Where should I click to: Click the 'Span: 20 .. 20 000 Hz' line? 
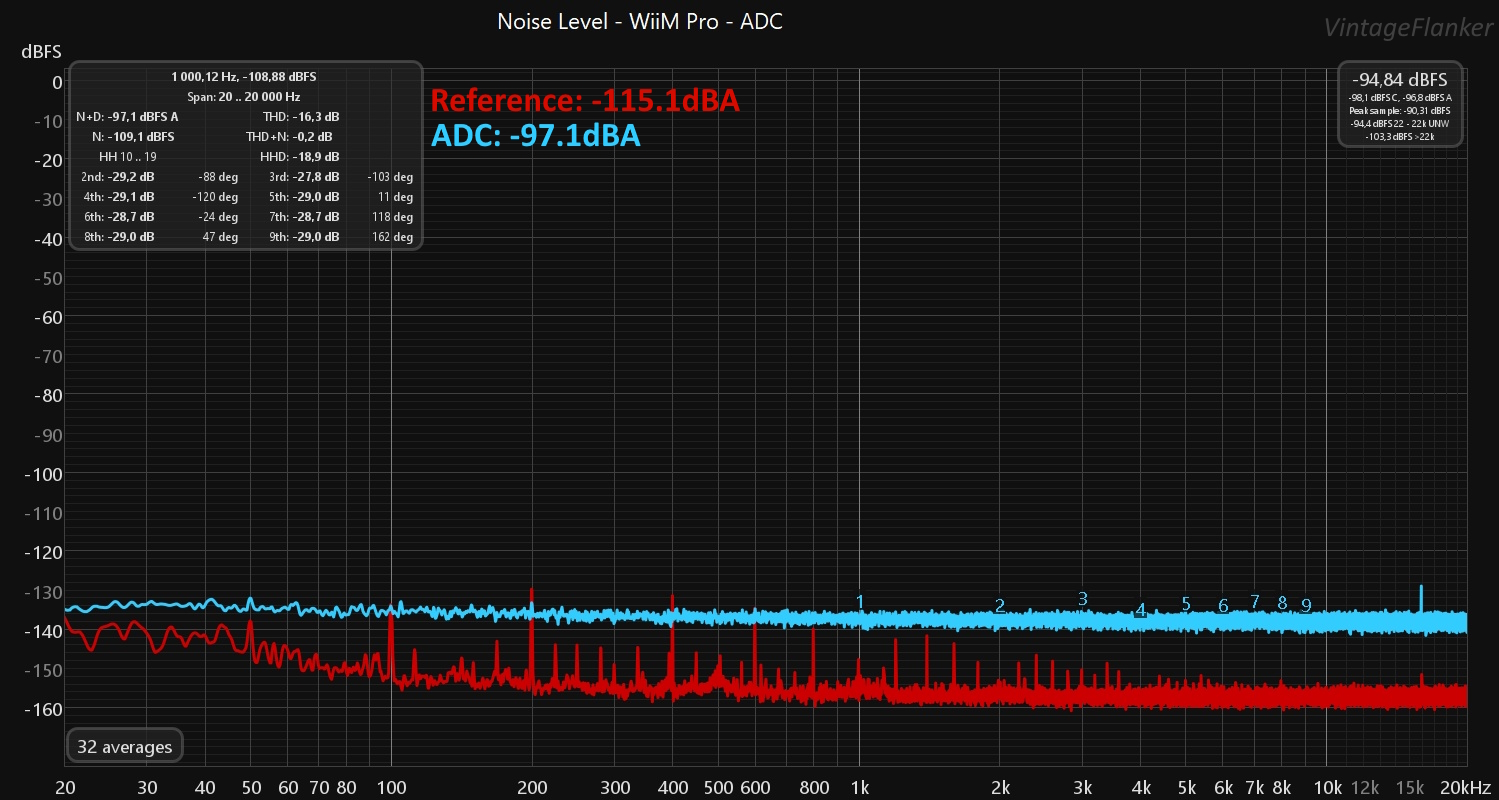click(244, 97)
